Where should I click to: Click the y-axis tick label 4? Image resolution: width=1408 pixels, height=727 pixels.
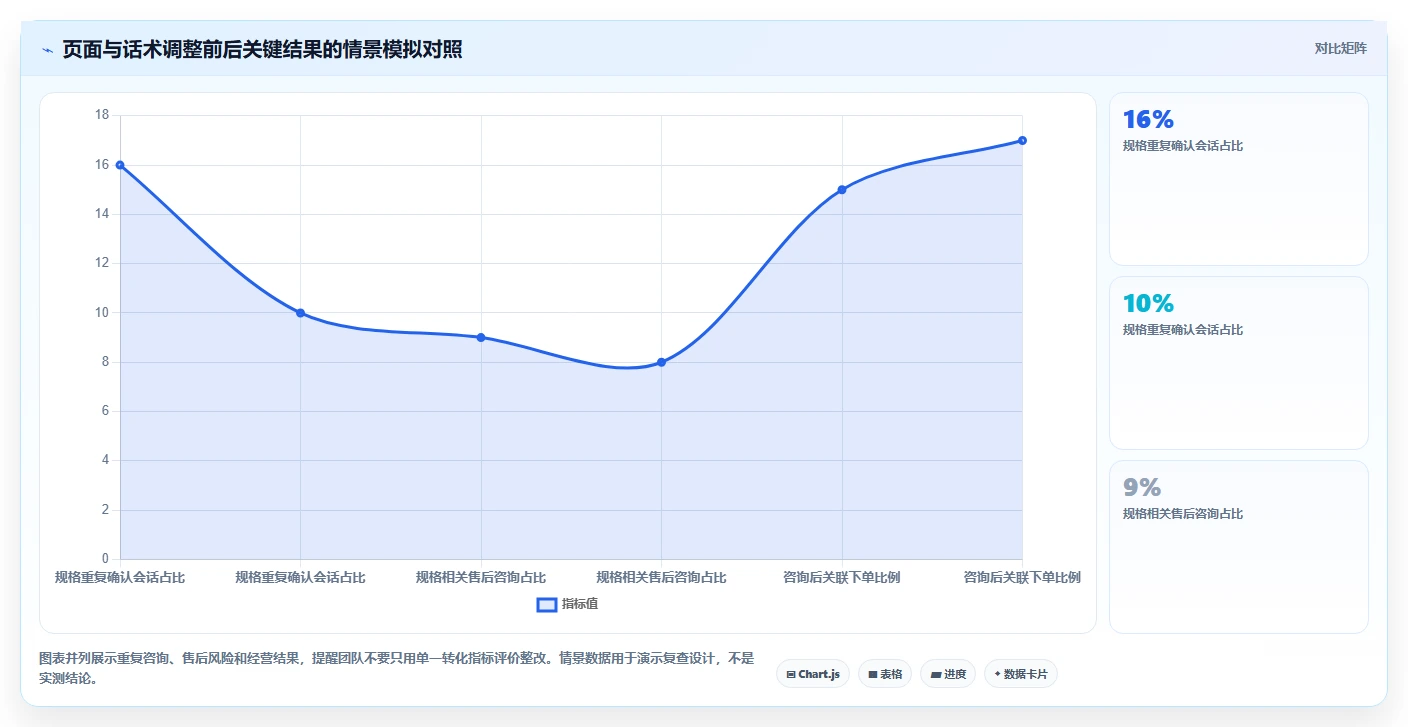click(104, 460)
